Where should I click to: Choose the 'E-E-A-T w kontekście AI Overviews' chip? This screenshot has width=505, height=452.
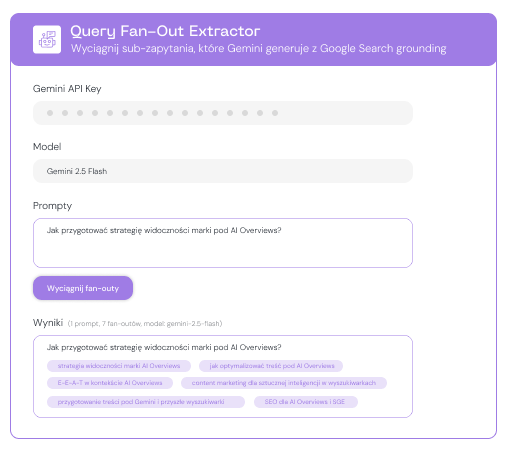point(110,383)
